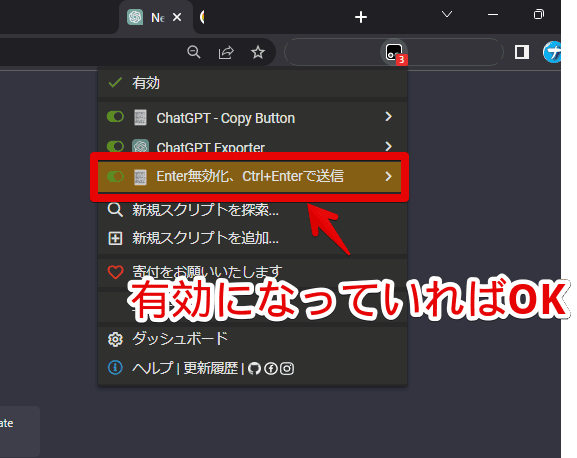
Task: Expand ChatGPT Exporter submenu arrow
Action: 388,146
